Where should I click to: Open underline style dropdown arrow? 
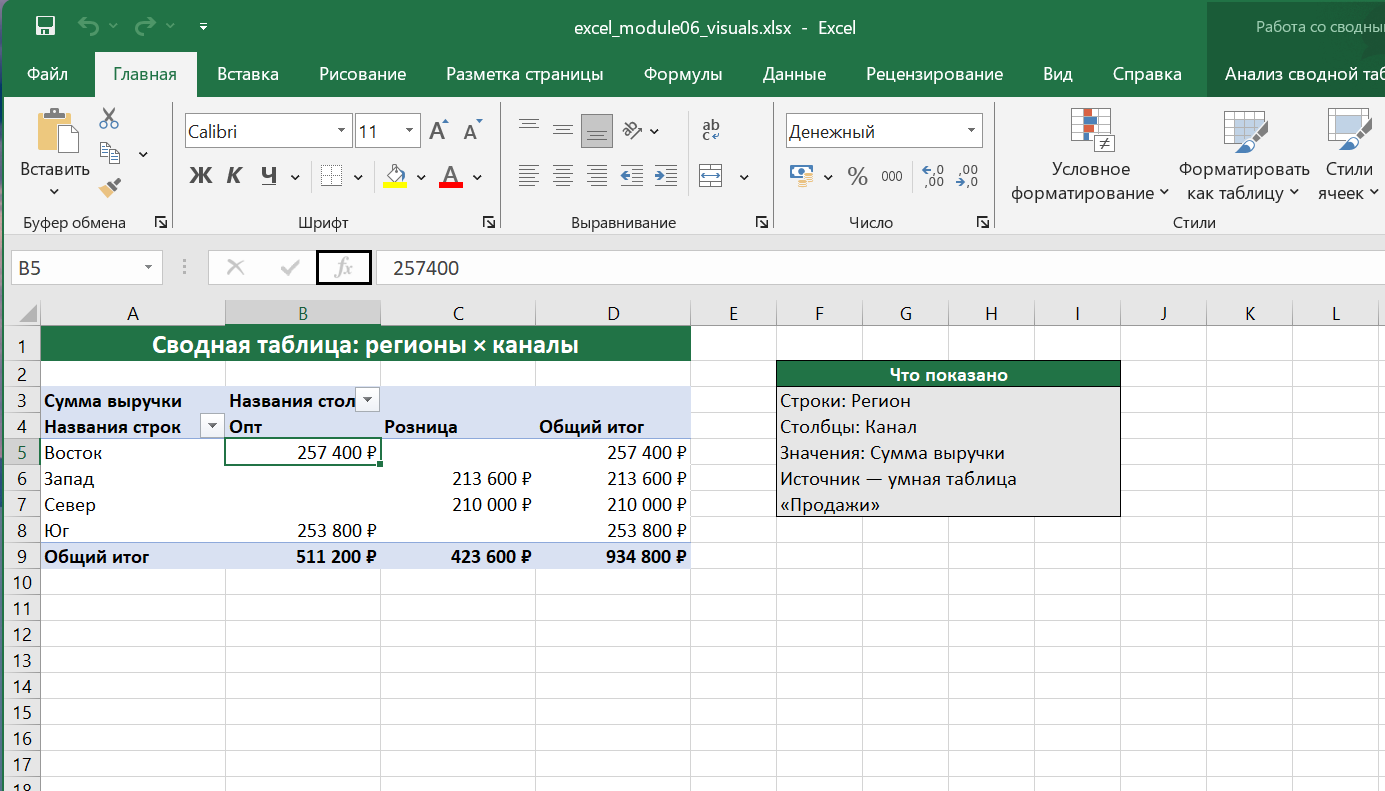(295, 177)
